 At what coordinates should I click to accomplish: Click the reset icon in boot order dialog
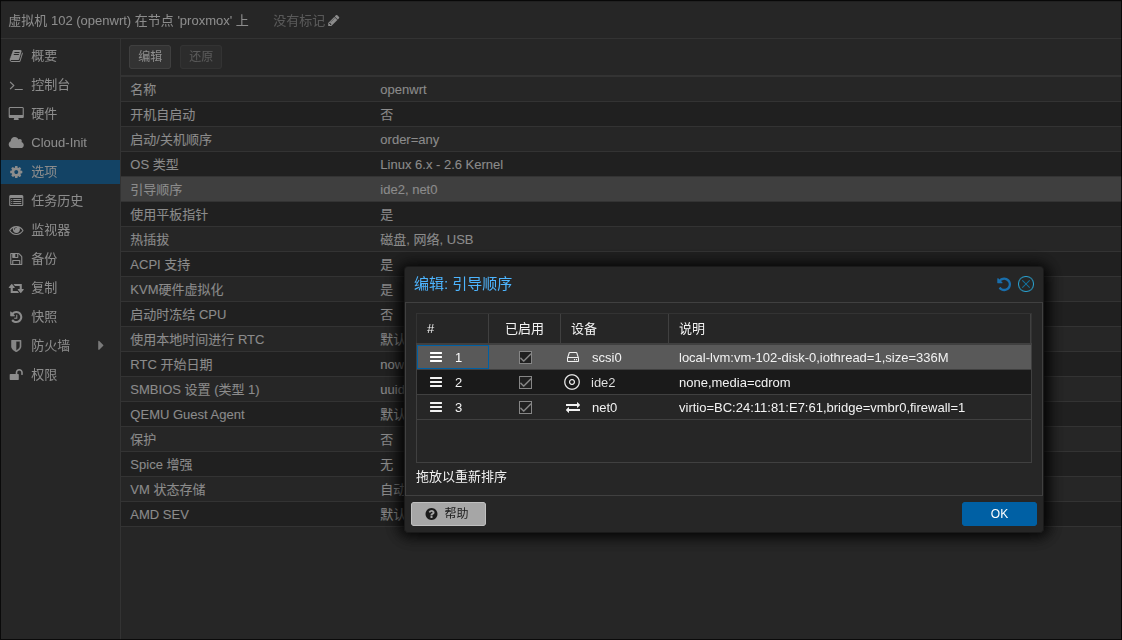(x=1004, y=284)
